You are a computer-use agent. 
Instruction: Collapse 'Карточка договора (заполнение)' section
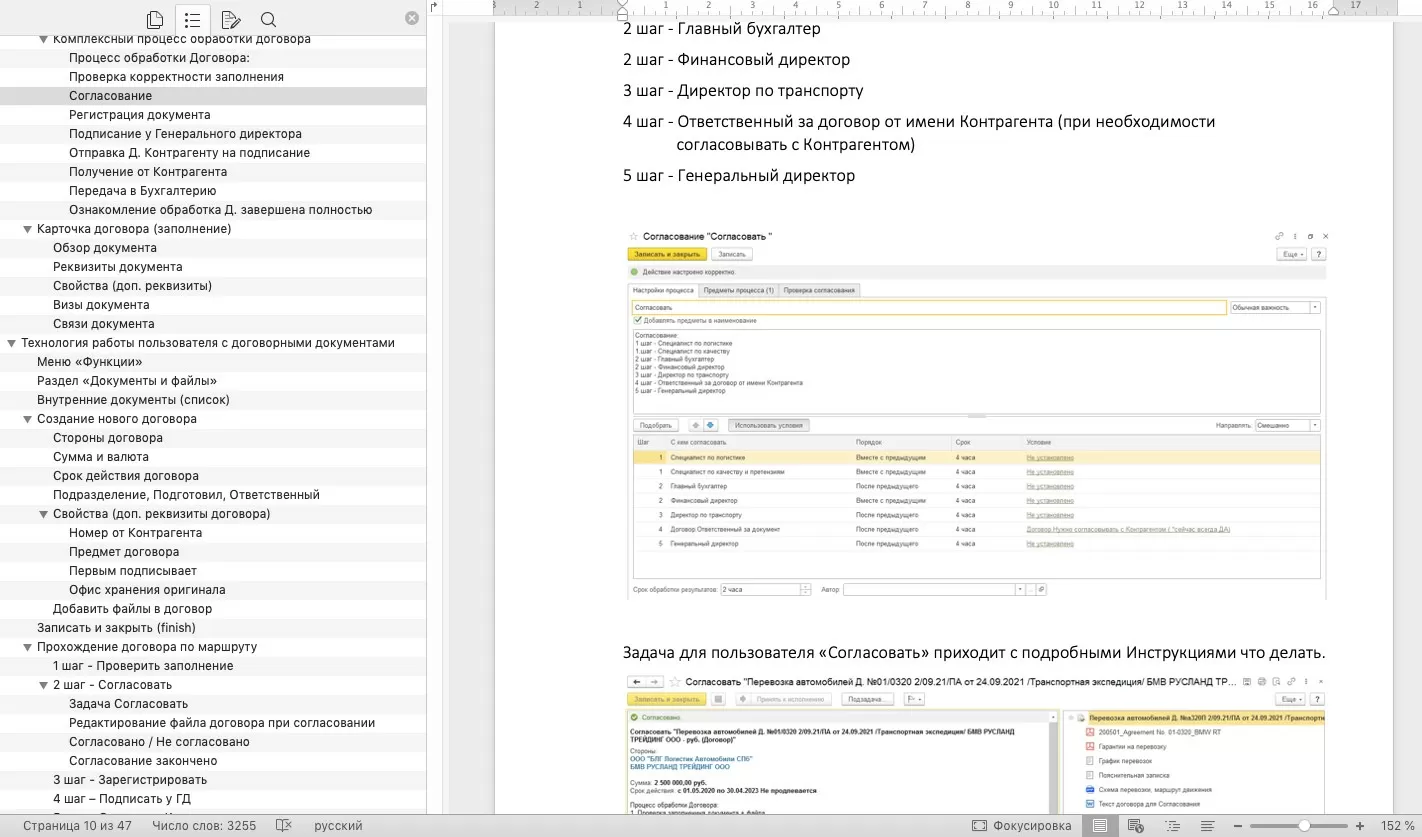27,229
